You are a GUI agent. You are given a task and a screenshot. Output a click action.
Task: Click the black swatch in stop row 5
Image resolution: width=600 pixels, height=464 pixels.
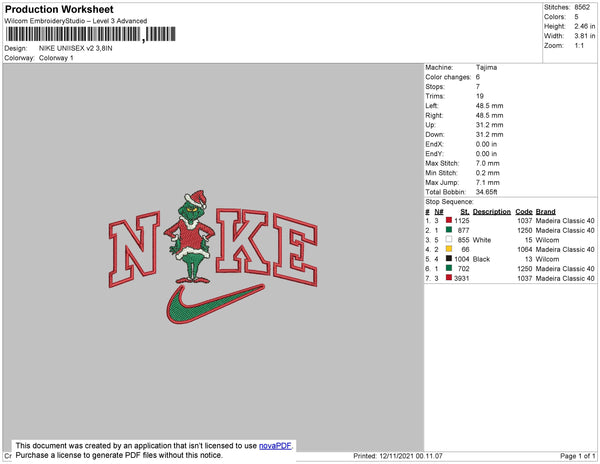coord(449,259)
